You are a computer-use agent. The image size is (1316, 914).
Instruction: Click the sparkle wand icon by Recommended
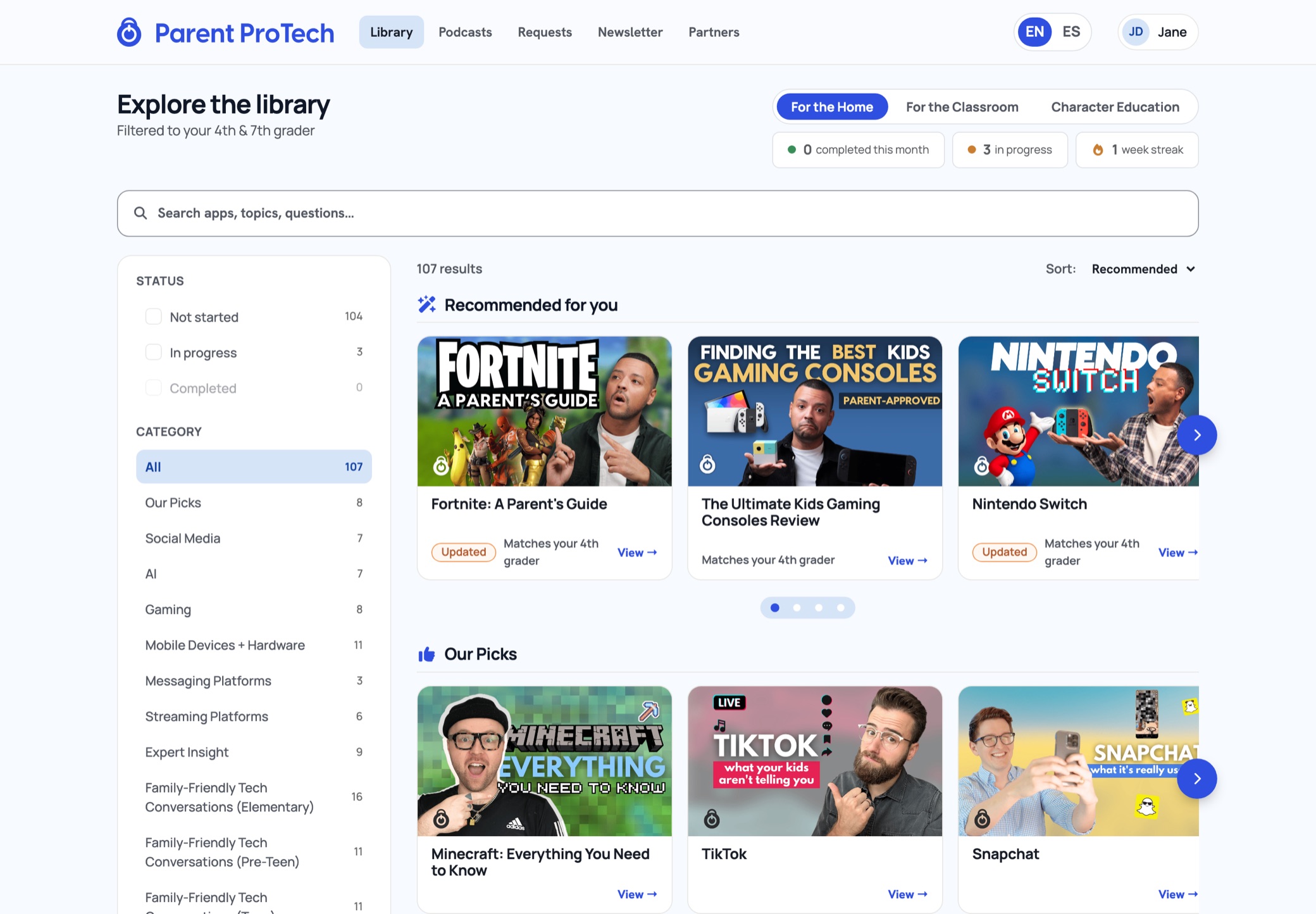click(426, 304)
